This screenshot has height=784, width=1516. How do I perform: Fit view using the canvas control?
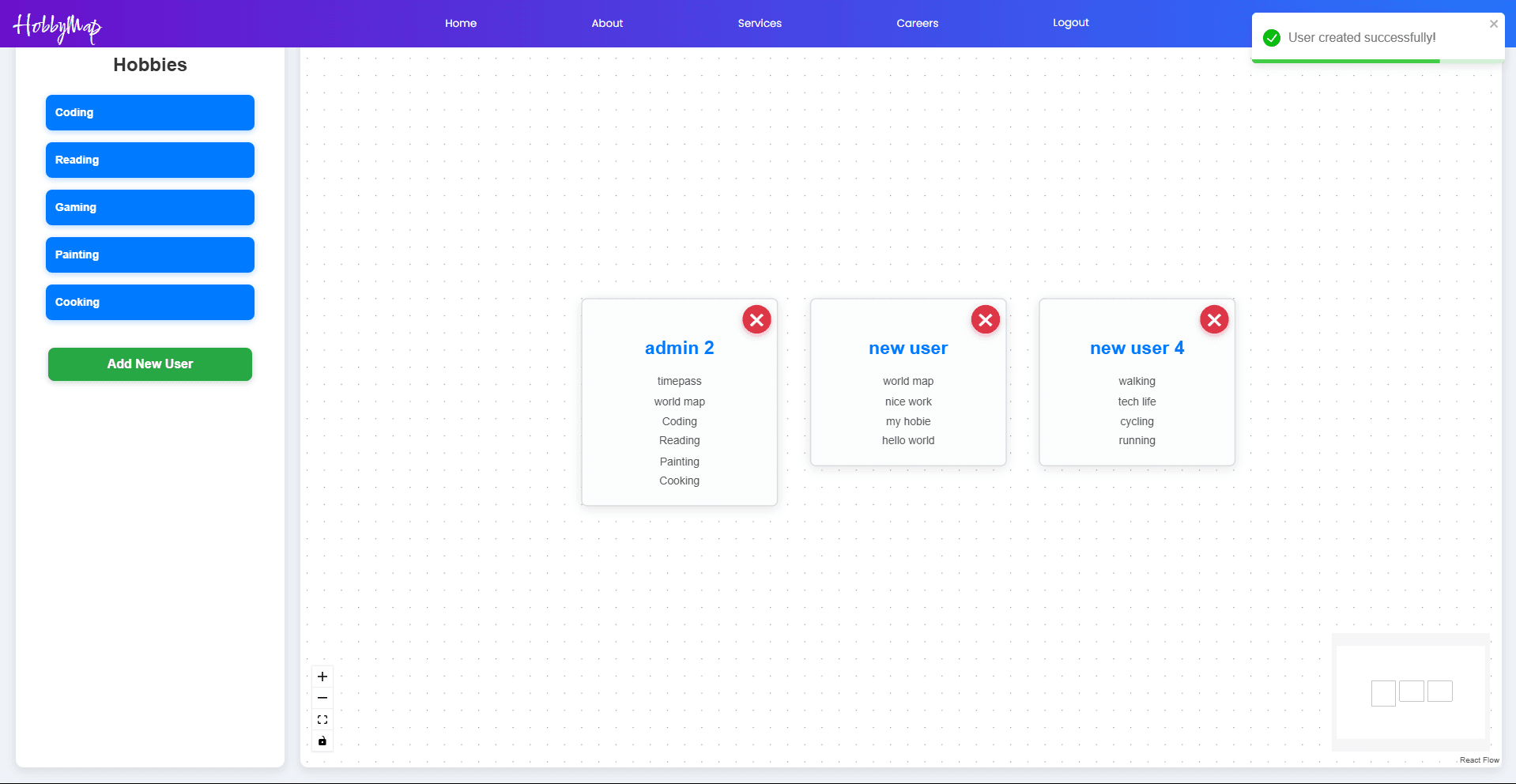point(322,719)
